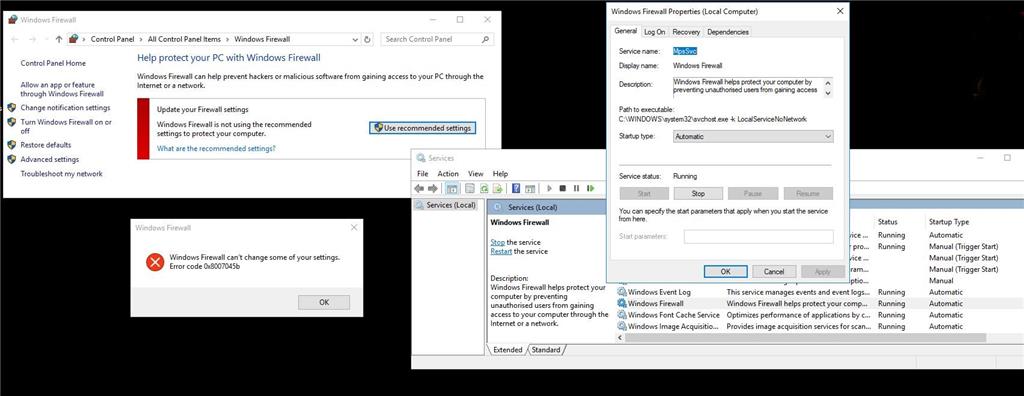1024x396 pixels.
Task: Click shield icon beside Restore defaults
Action: coord(11,144)
